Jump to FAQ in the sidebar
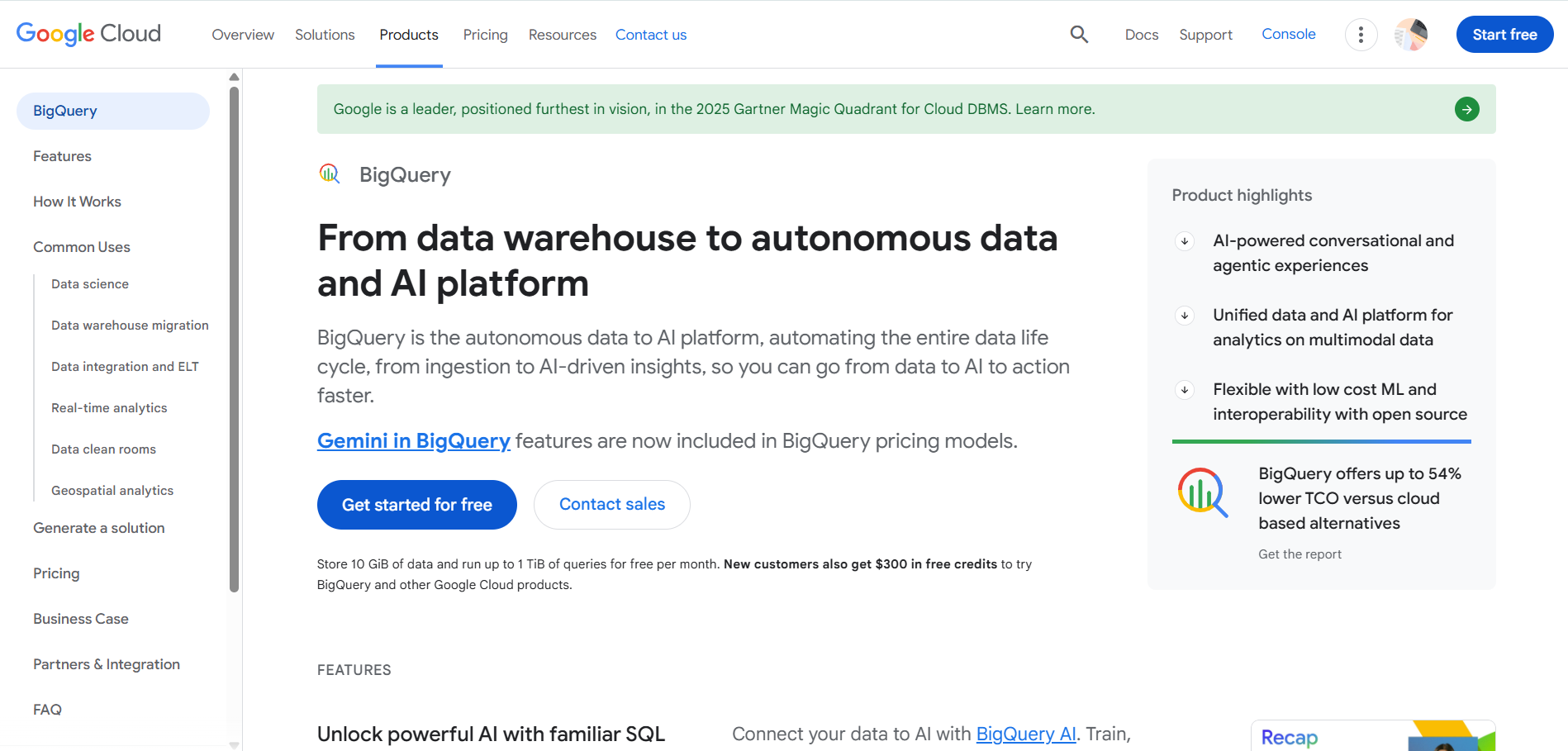This screenshot has width=1568, height=751. coord(47,710)
